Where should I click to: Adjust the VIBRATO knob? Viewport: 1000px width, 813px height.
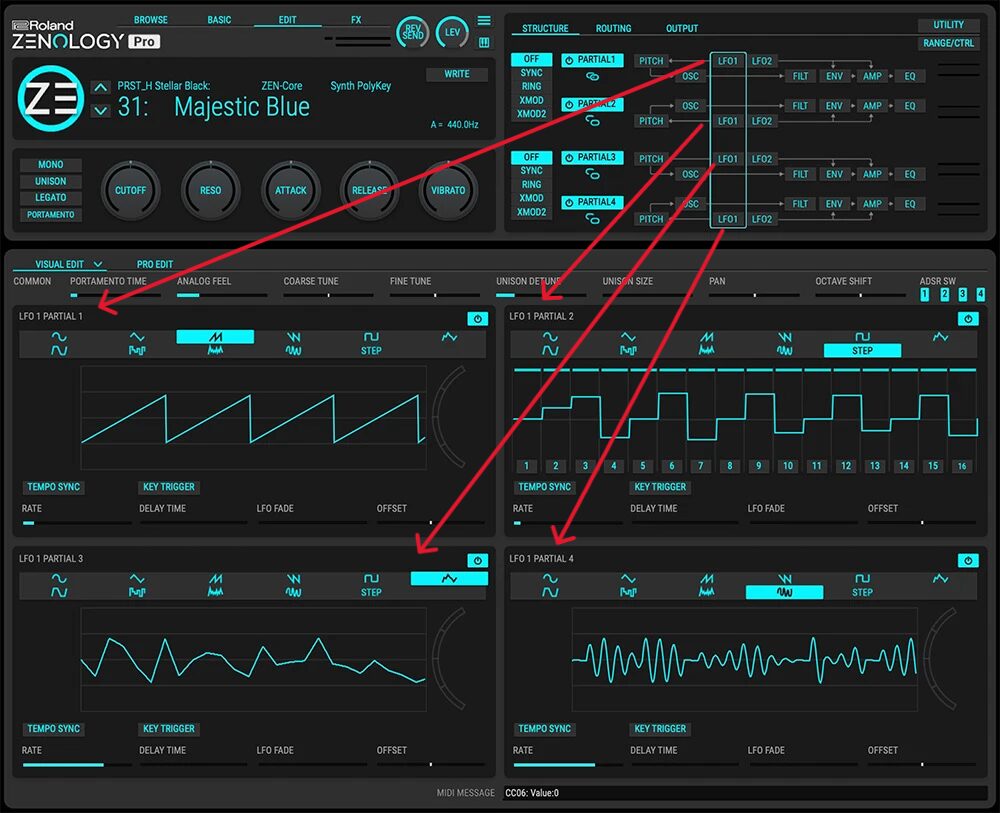coord(448,190)
